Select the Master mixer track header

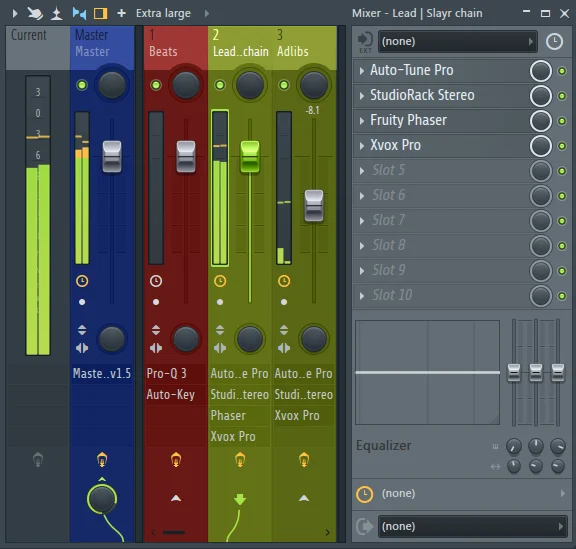tap(102, 48)
